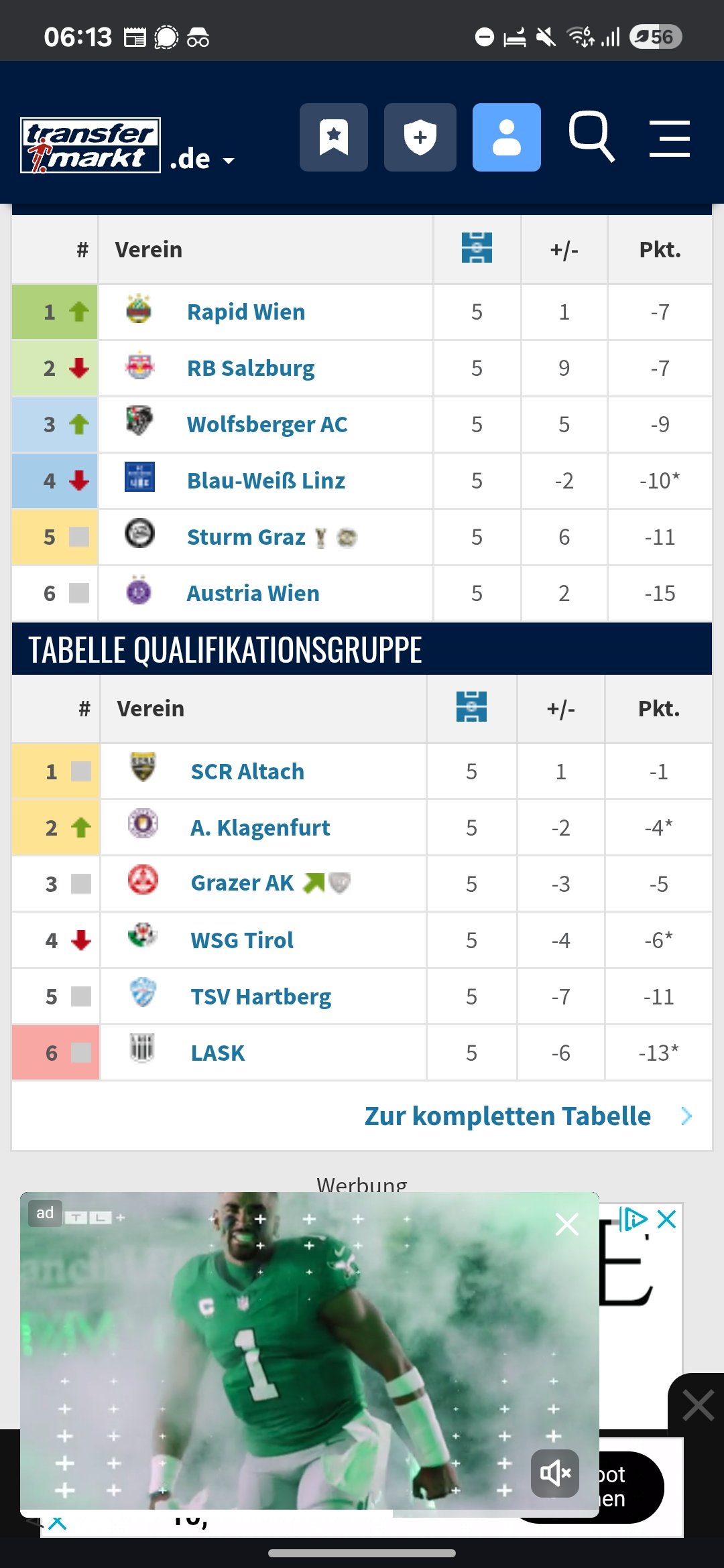
Task: Unmute the video ad sound
Action: [x=555, y=1473]
